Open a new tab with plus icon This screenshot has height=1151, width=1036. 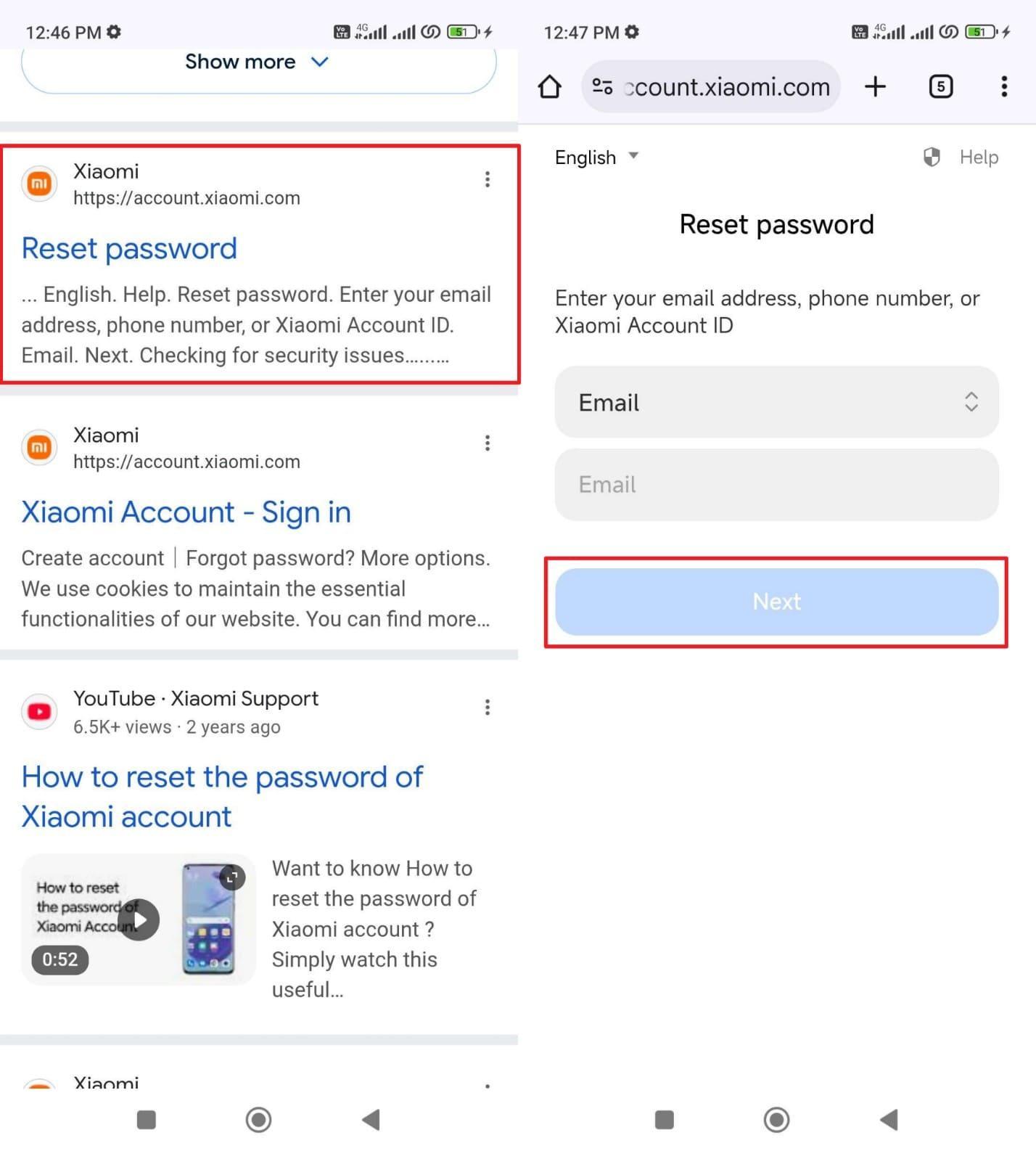pos(875,87)
